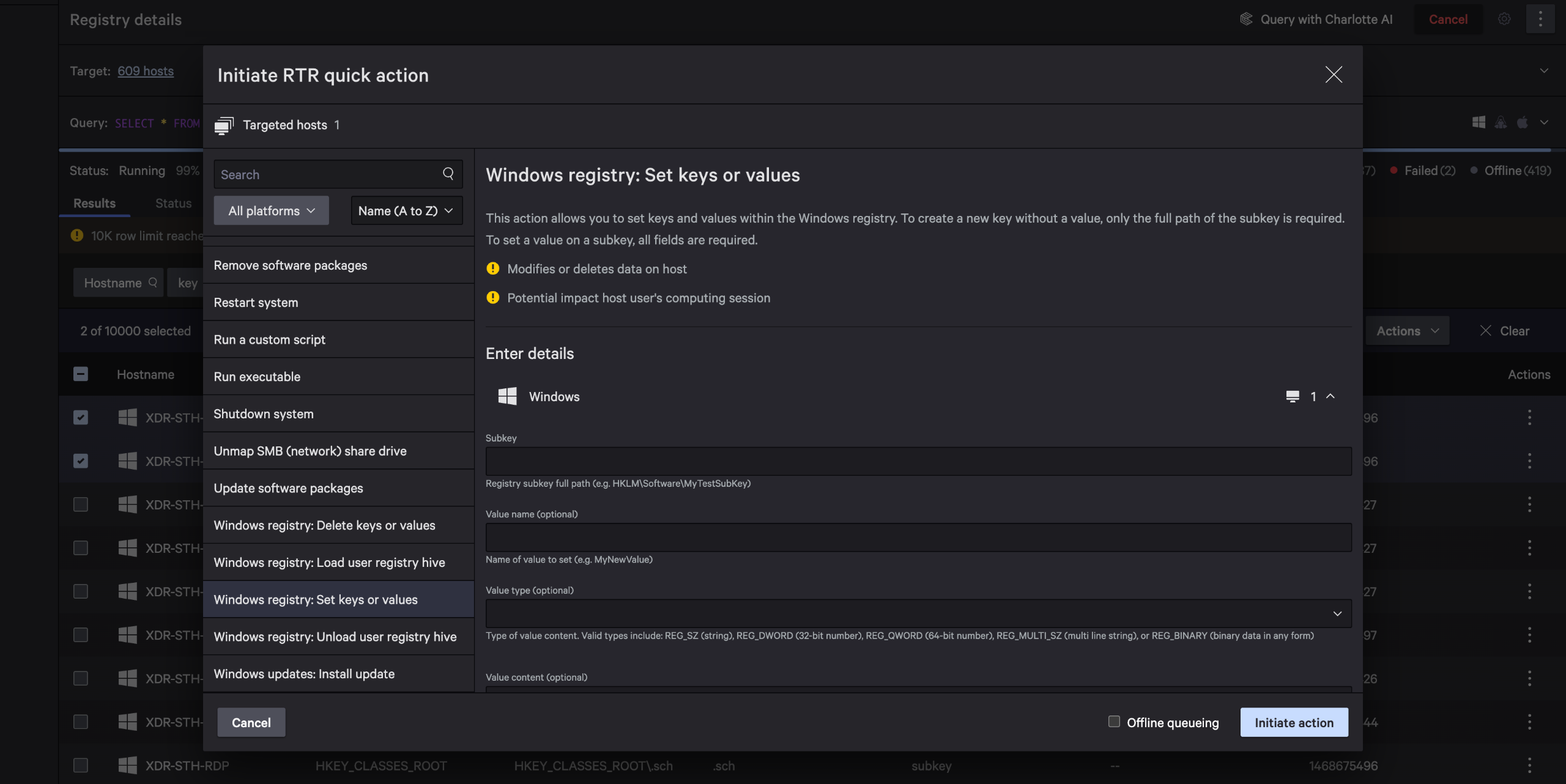Click the Targeted hosts monitor icon

point(224,125)
